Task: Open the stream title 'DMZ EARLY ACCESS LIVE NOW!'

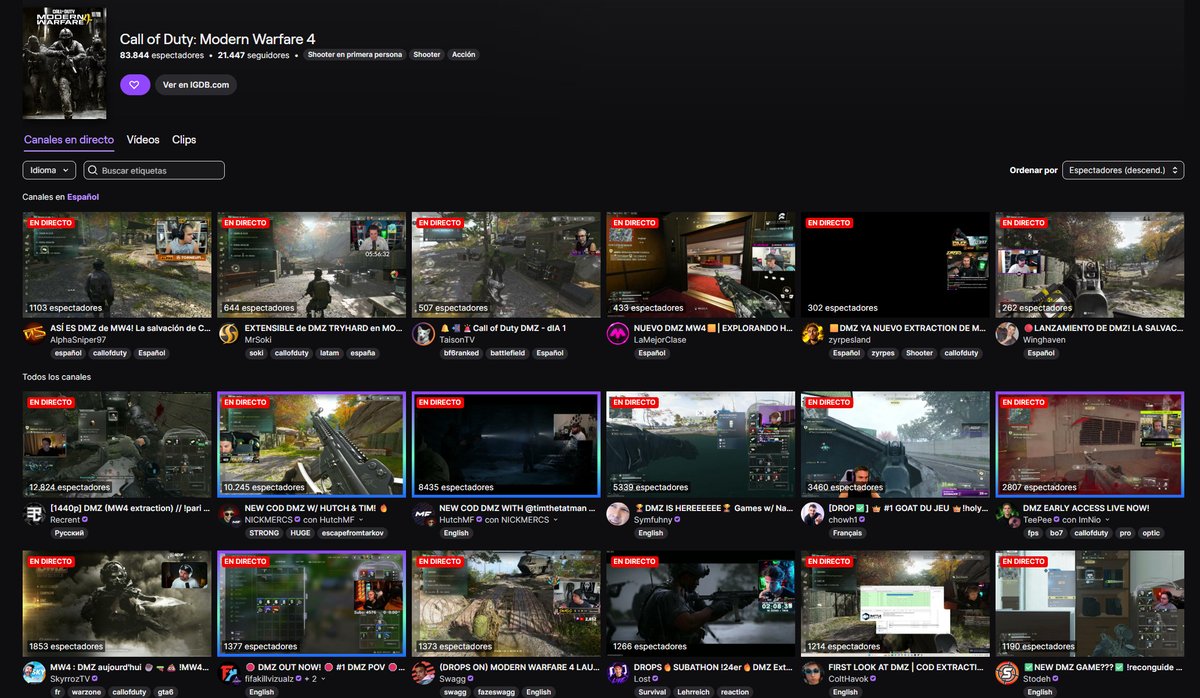Action: 1086,508
